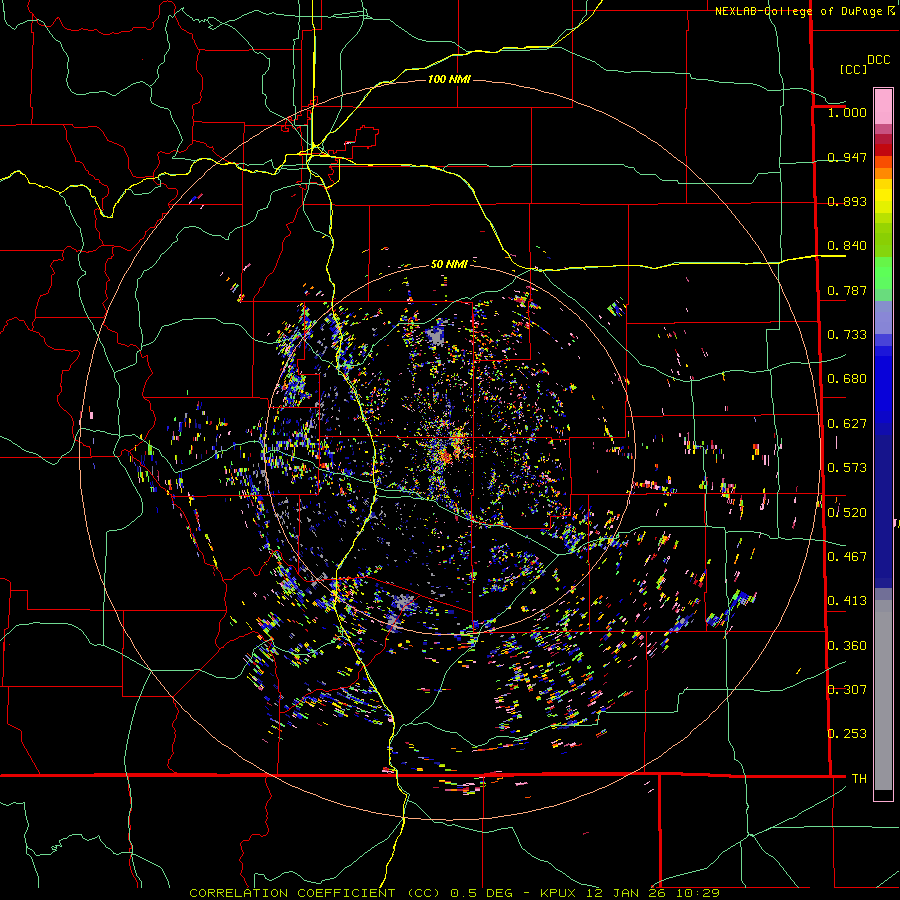
Task: Click the DCC legend title
Action: 878,60
